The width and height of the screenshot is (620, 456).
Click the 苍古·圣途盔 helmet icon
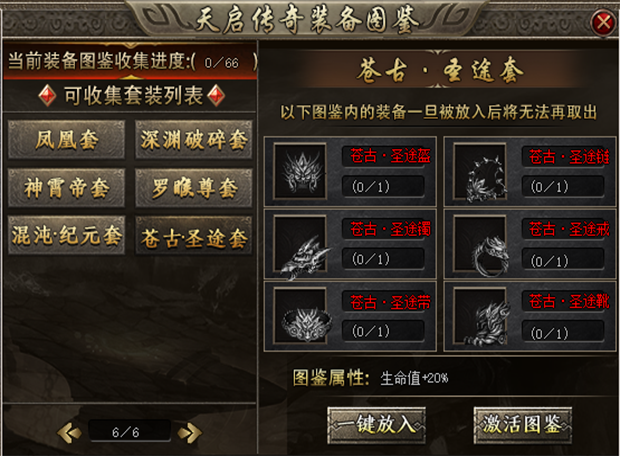tap(300, 171)
